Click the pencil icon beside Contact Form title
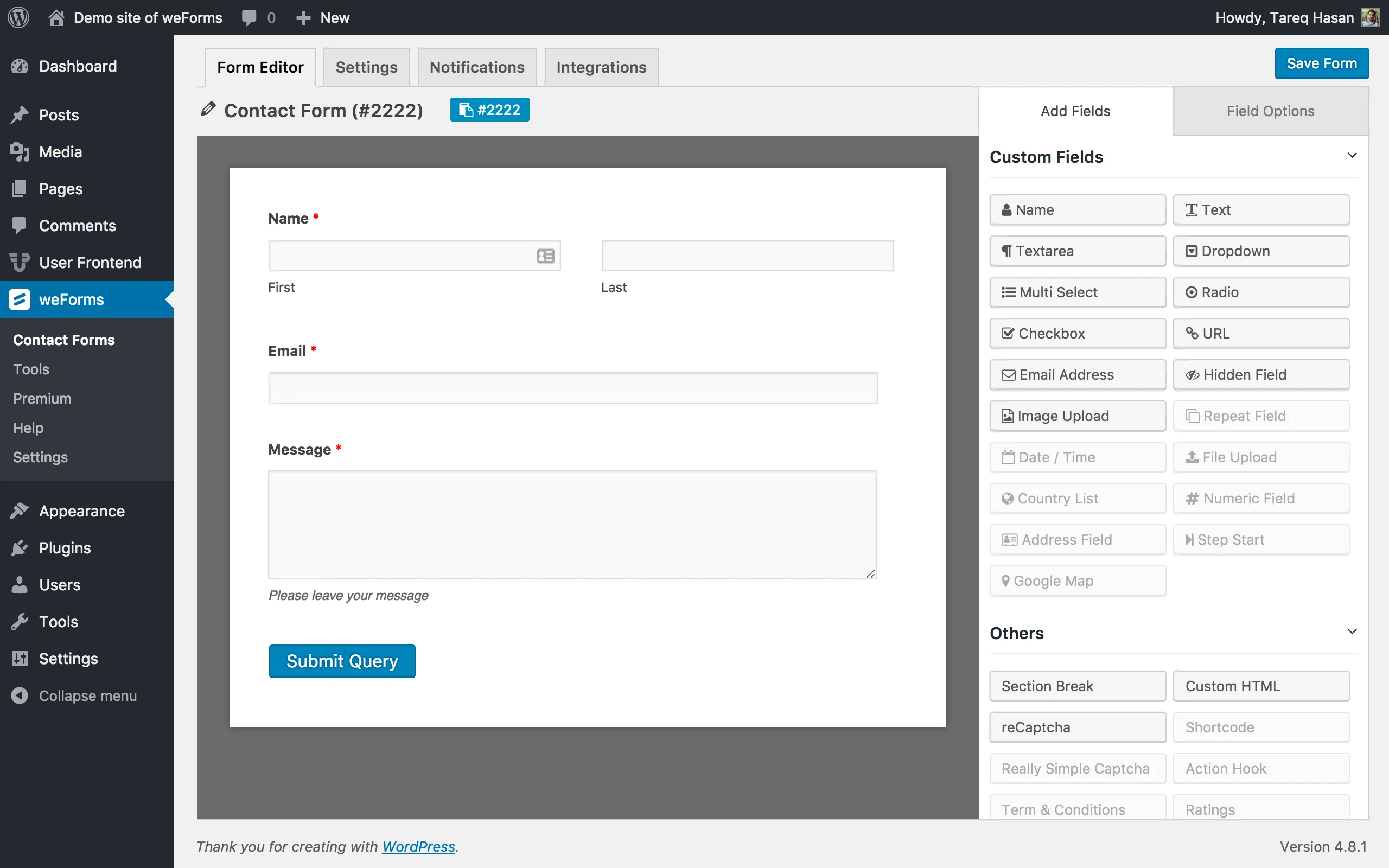 pos(209,109)
